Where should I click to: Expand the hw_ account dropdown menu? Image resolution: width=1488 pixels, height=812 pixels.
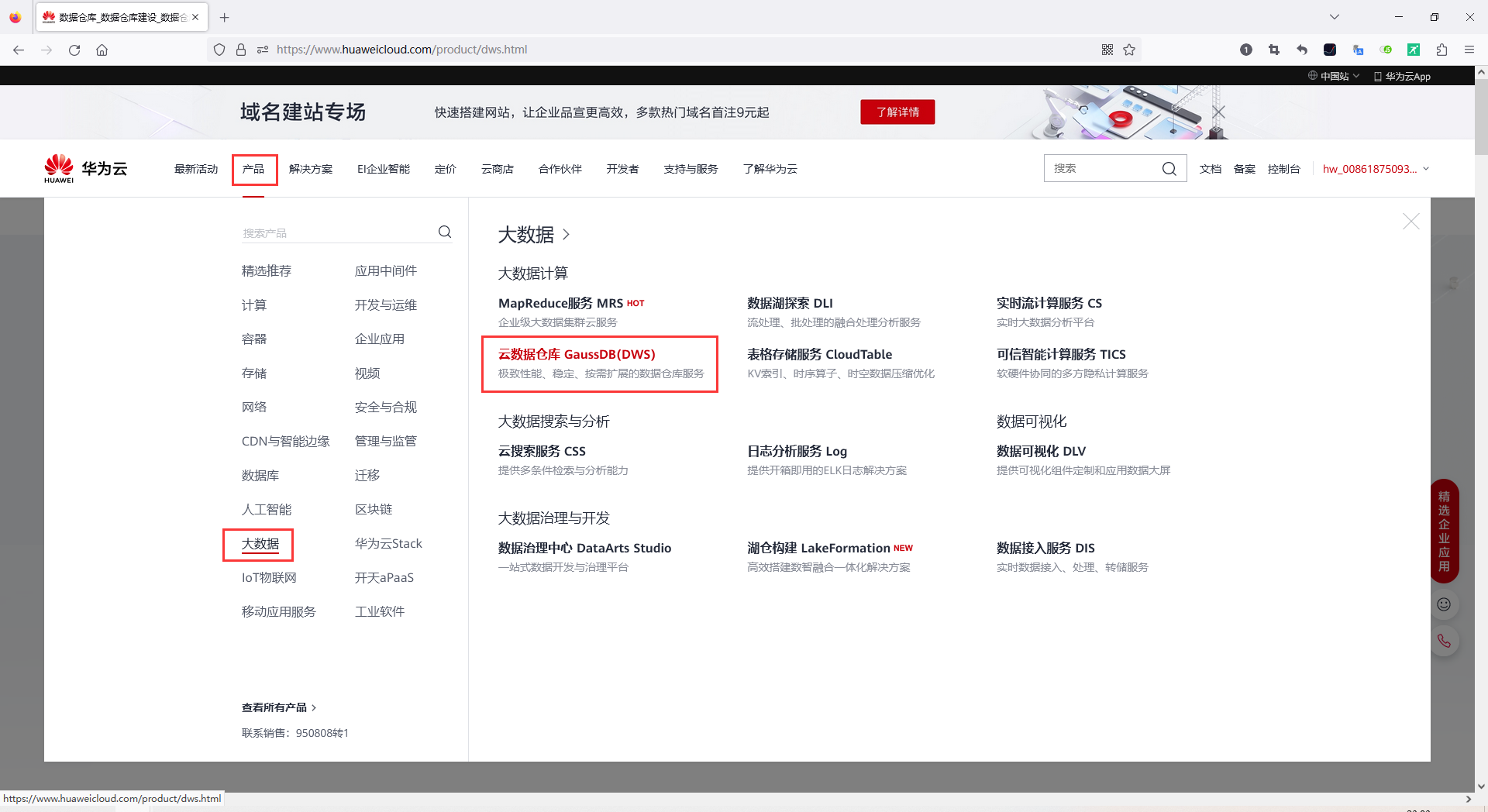[x=1375, y=168]
